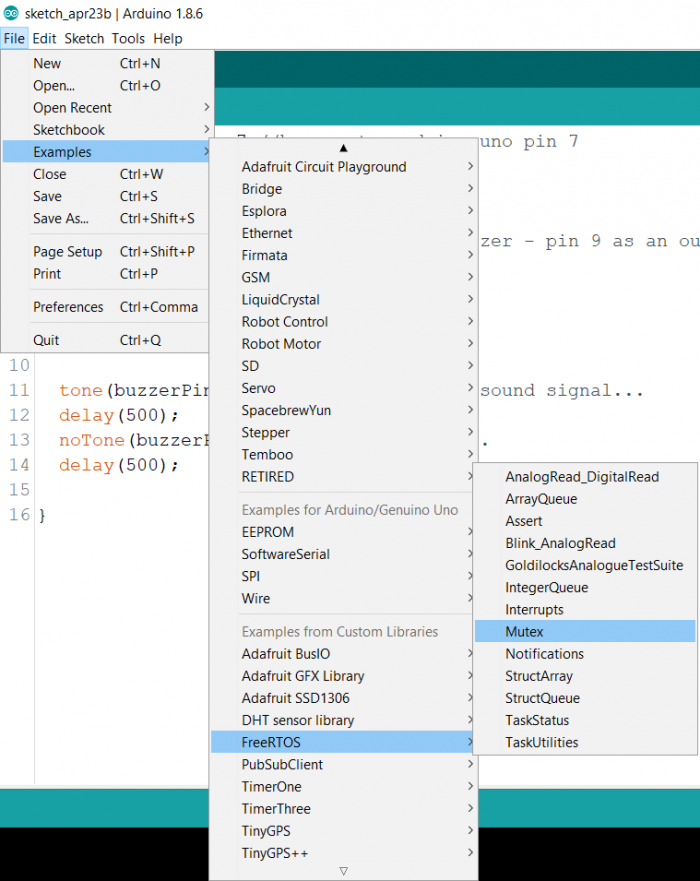This screenshot has width=700, height=881.
Task: Click the scroll-down arrow below examples list
Action: (343, 871)
